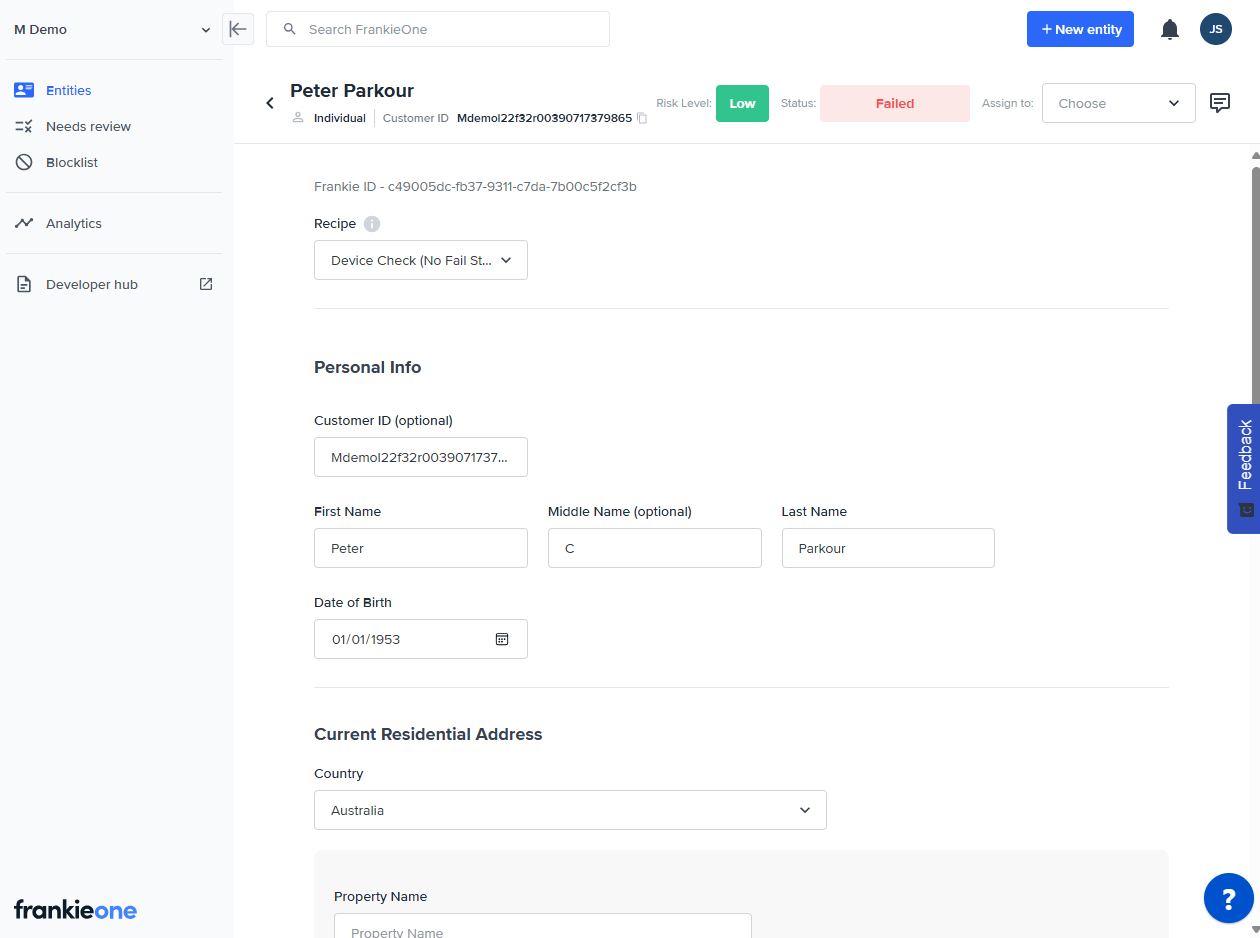
Task: Select the Entities sidebar icon
Action: [x=24, y=90]
